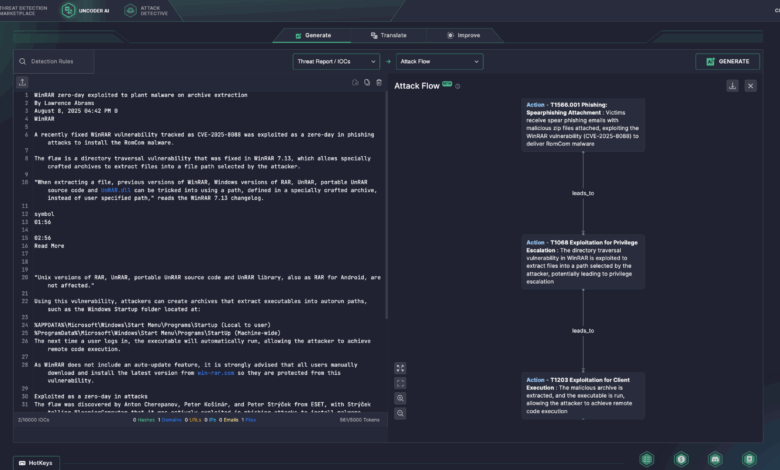
Task: Click the trash delete icon above editor
Action: [379, 83]
